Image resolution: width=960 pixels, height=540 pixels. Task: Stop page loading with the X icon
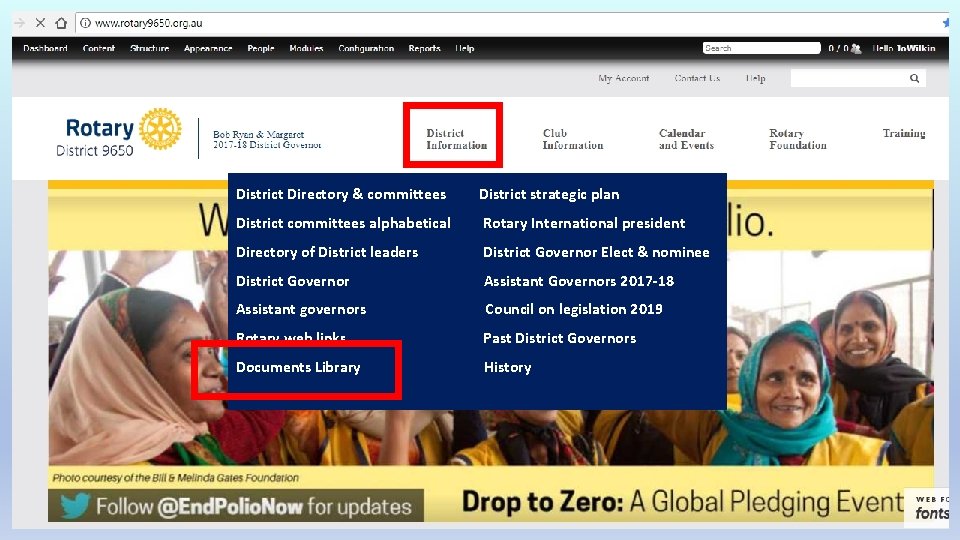[x=40, y=23]
